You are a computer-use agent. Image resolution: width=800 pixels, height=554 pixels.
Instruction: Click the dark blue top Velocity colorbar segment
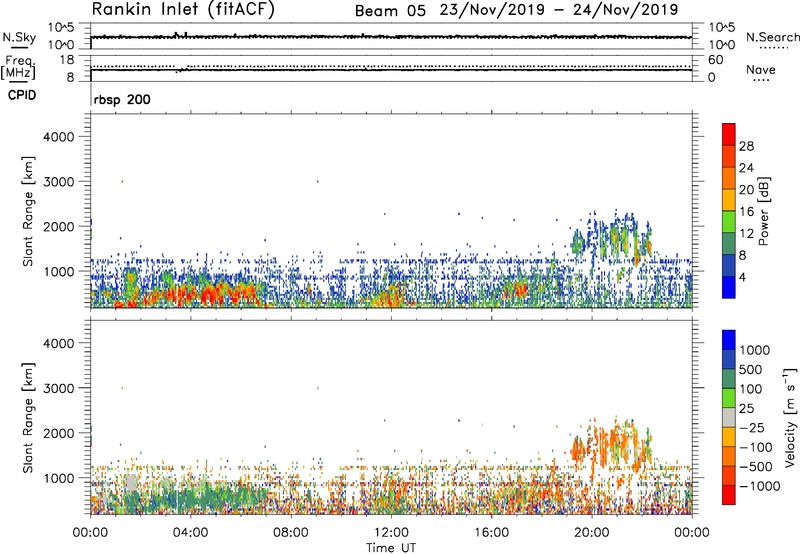729,340
